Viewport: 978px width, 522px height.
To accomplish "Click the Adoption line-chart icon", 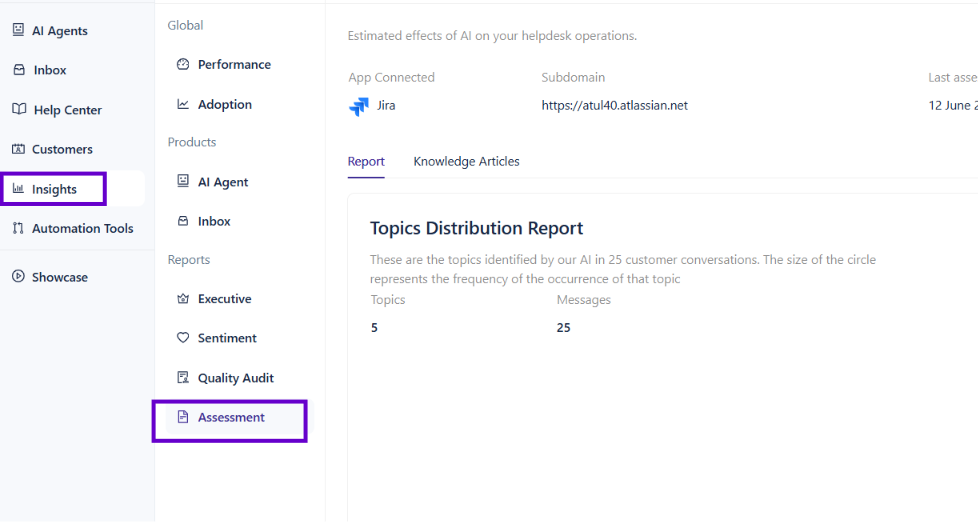I will click(x=183, y=104).
